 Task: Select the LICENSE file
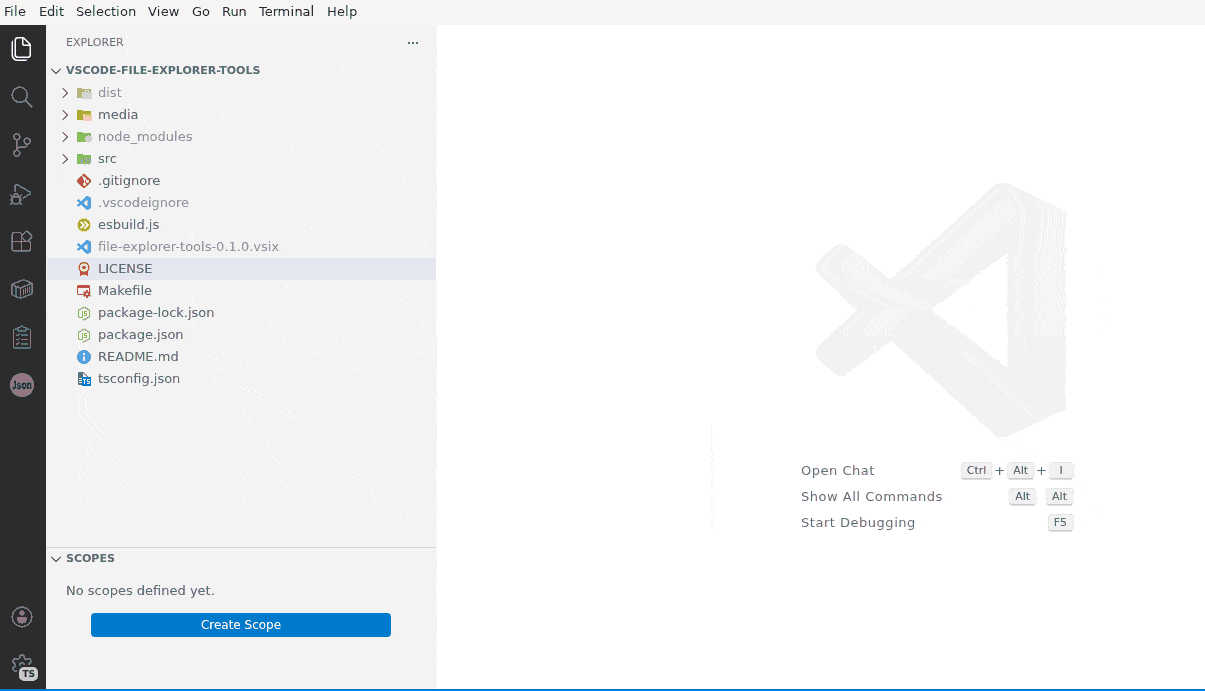125,268
